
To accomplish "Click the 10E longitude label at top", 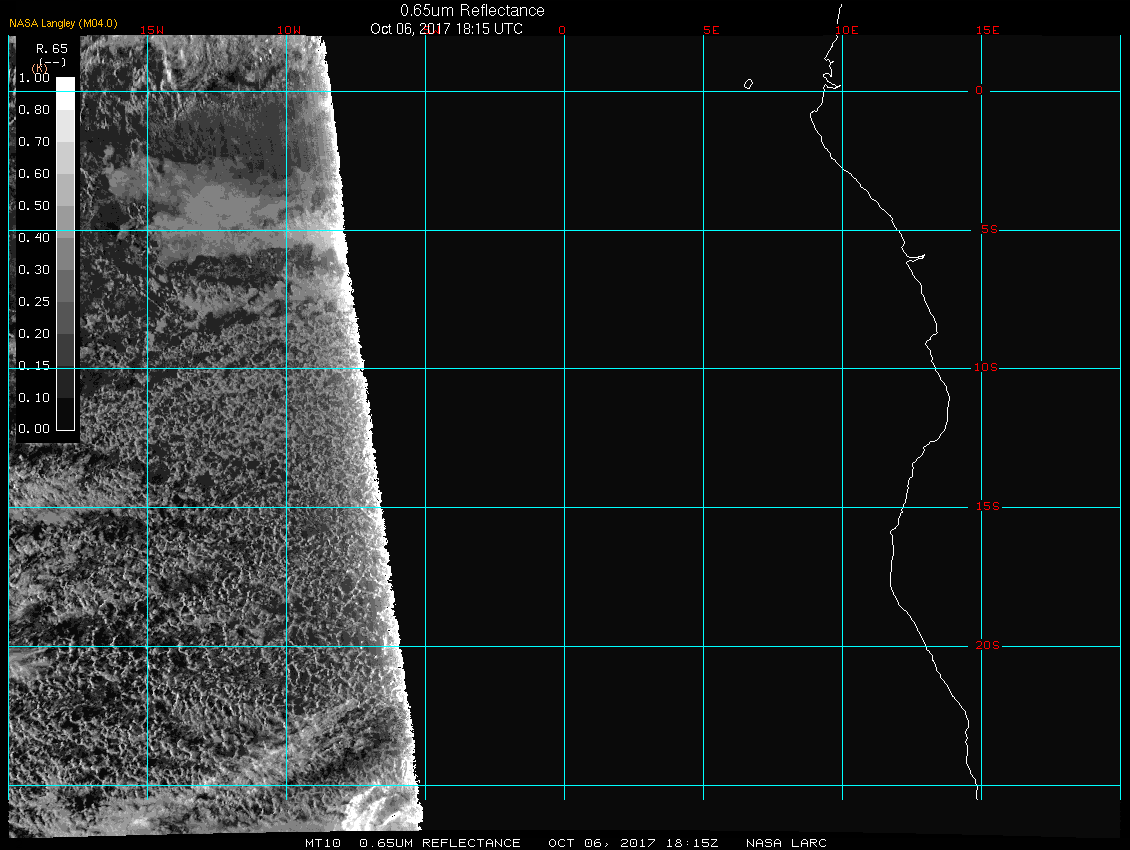I will coord(847,30).
